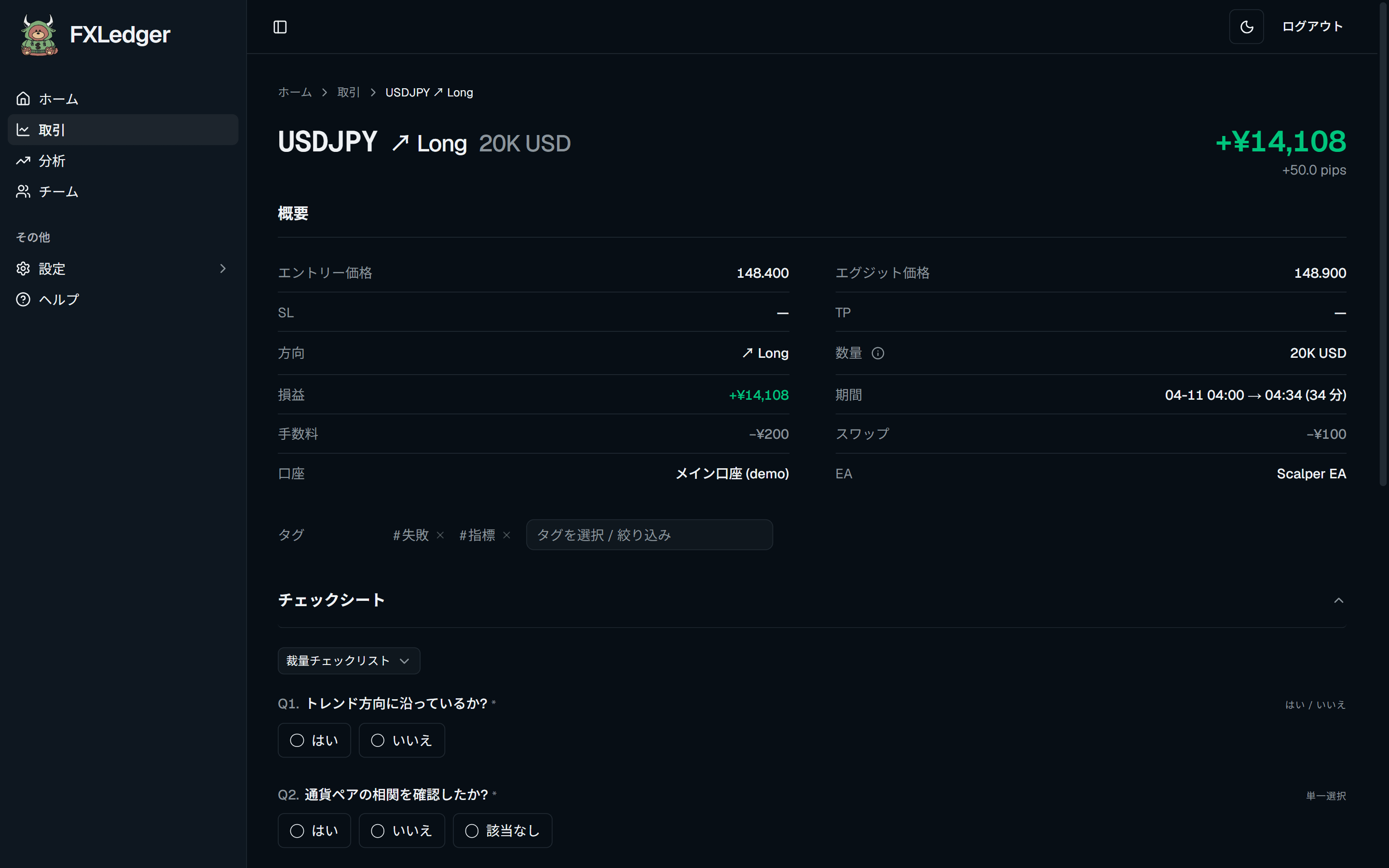Open ホーム via house icon in sidebar

[23, 99]
